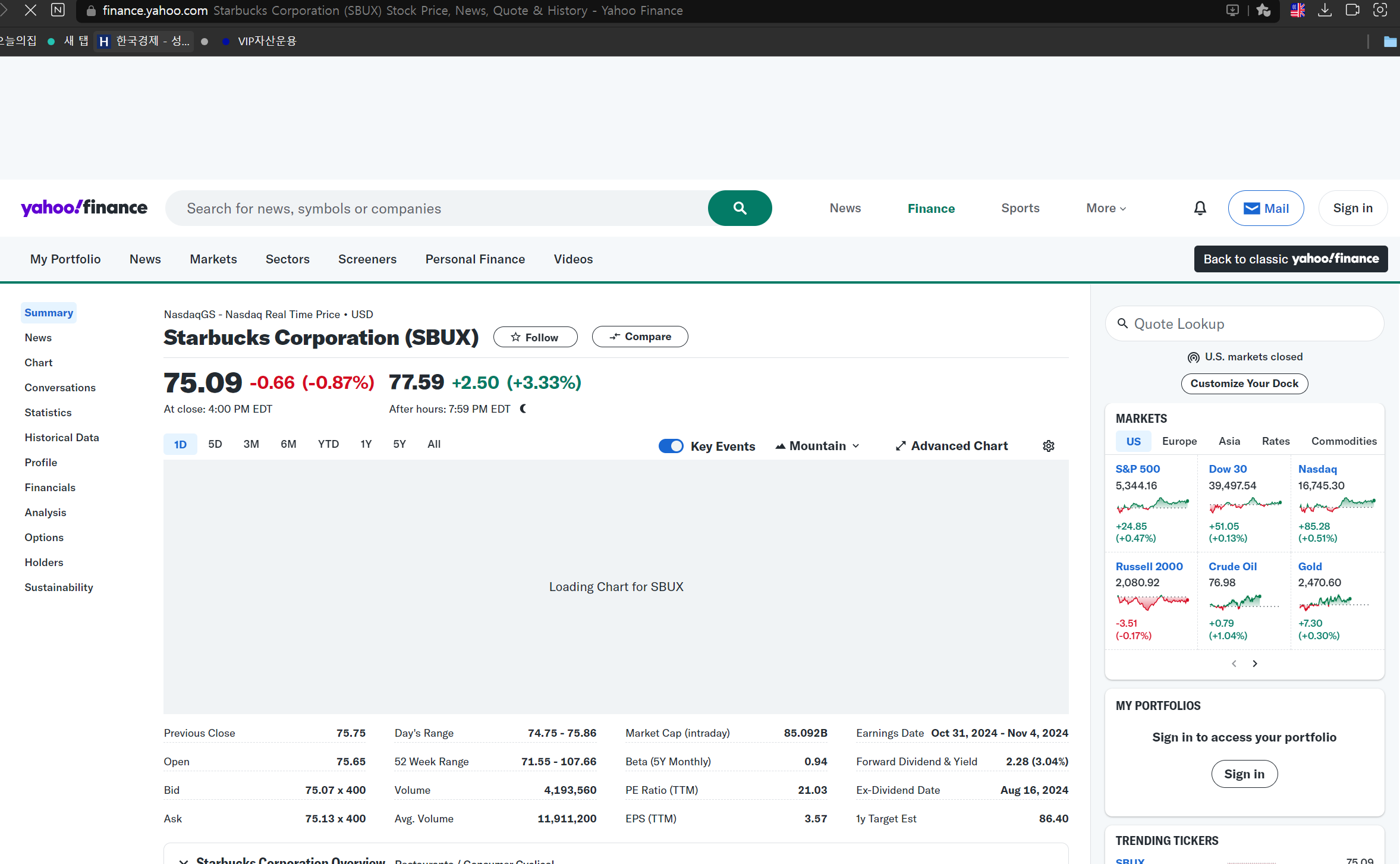Select the US markets tab

coord(1134,441)
